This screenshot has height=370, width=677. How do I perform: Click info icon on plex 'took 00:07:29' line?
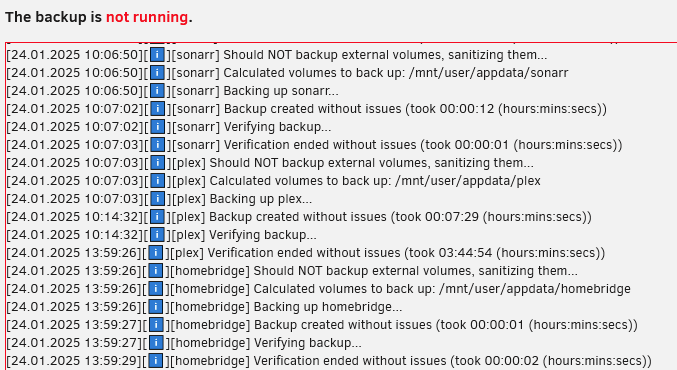tap(158, 217)
